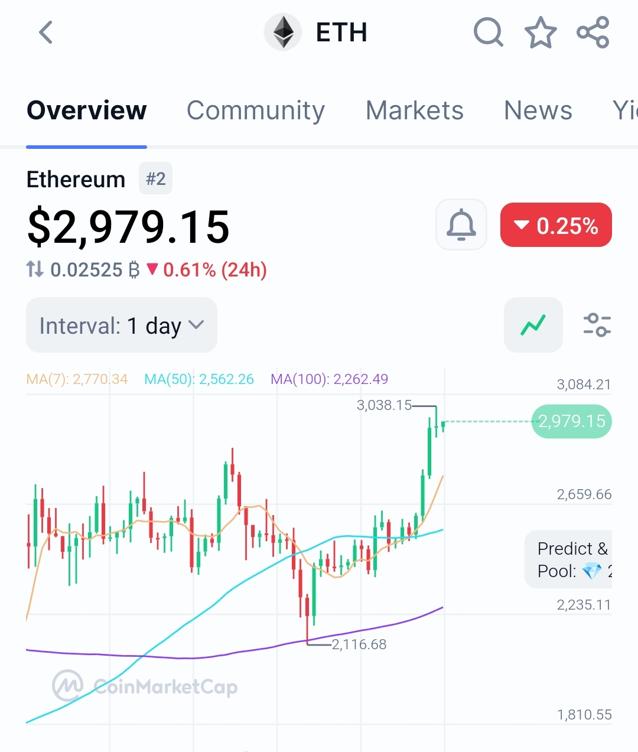Viewport: 638px width, 752px height.
Task: Tap the #2 rank badge
Action: (x=155, y=180)
